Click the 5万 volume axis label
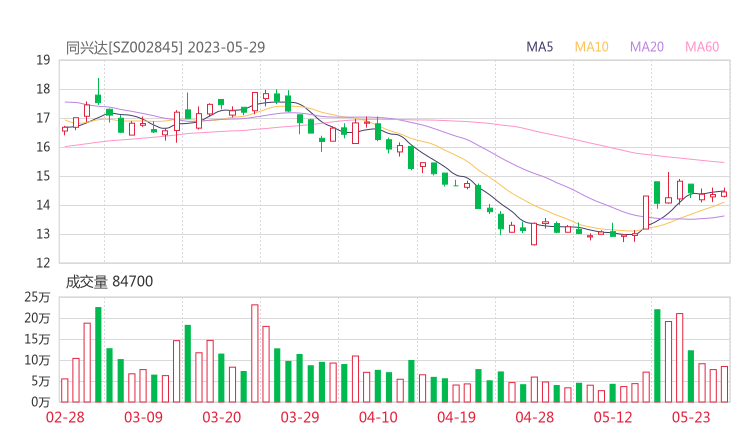The height and width of the screenshot is (440, 740). (x=41, y=381)
